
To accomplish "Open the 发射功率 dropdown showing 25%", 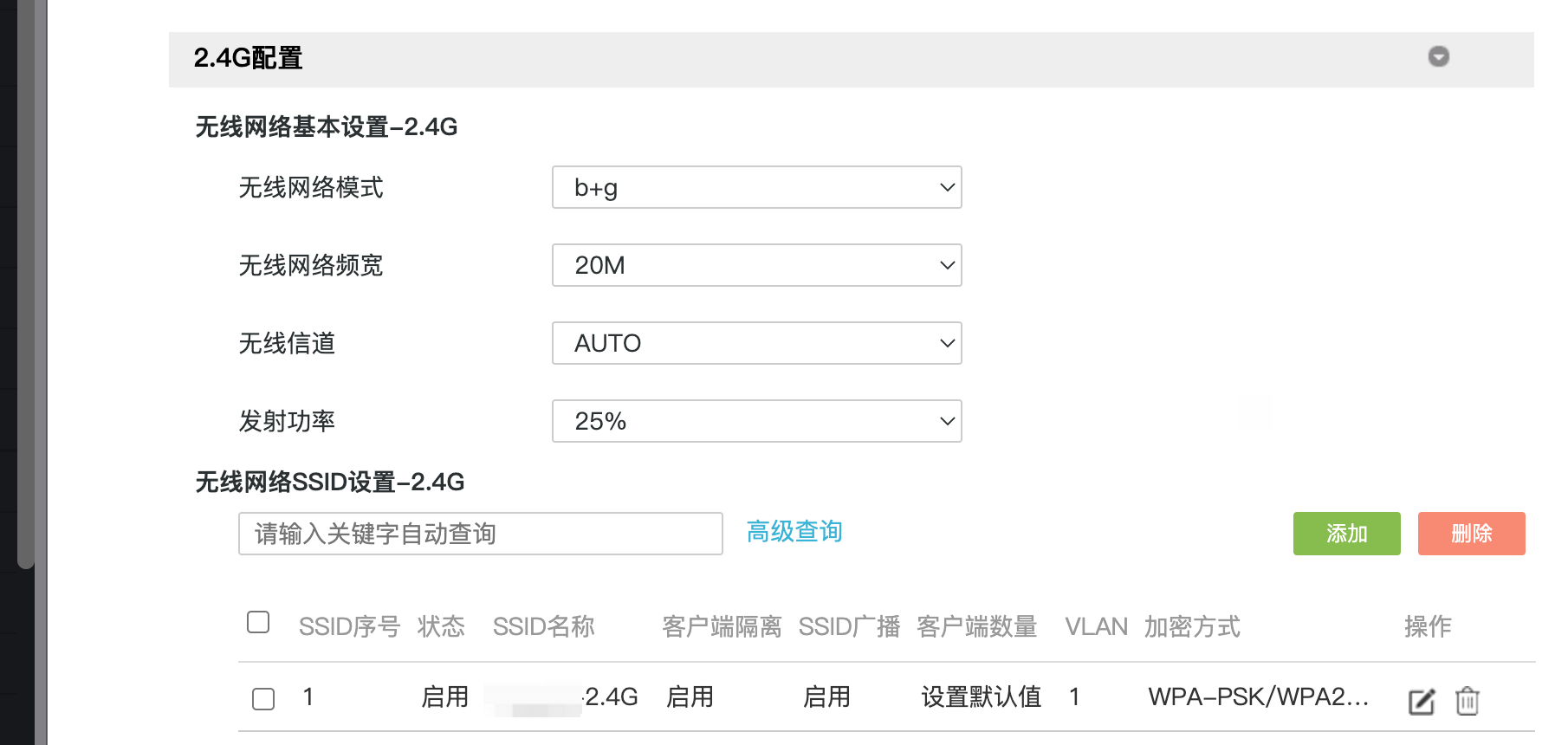I will [756, 422].
